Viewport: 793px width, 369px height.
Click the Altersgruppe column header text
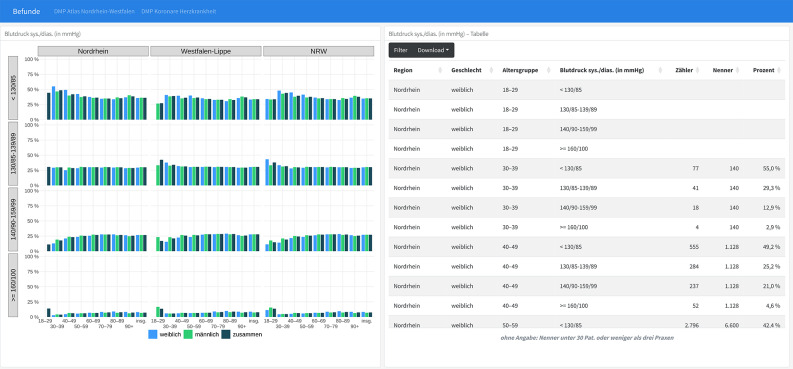click(x=520, y=70)
